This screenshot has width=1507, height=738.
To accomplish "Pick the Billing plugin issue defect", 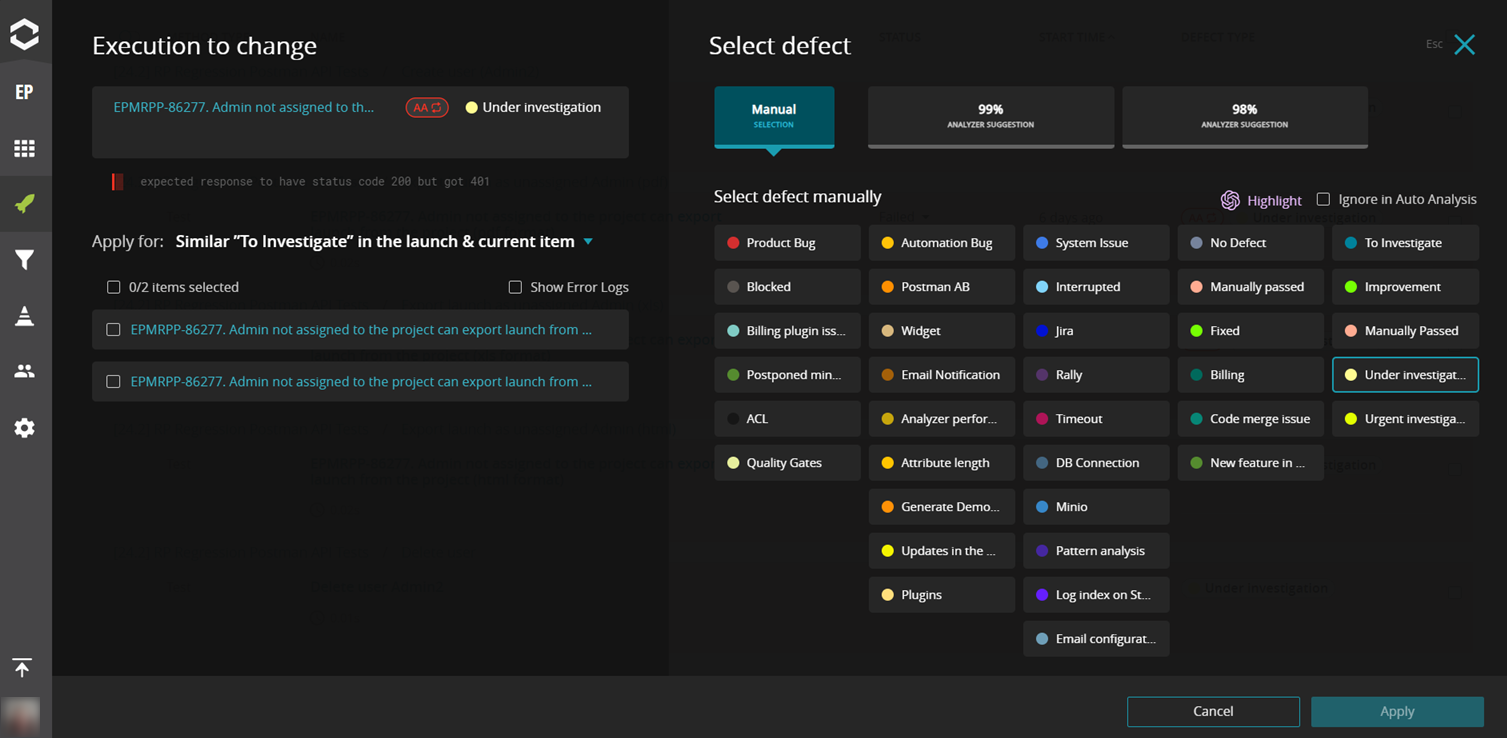I will (787, 331).
